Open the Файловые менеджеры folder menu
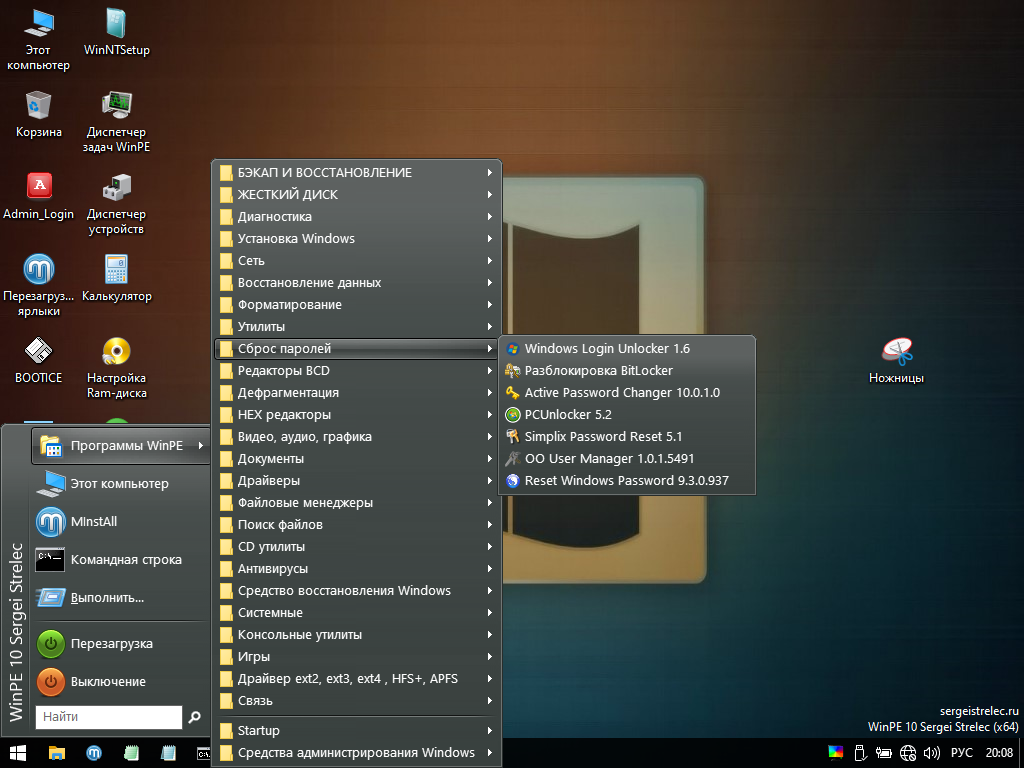 point(357,503)
